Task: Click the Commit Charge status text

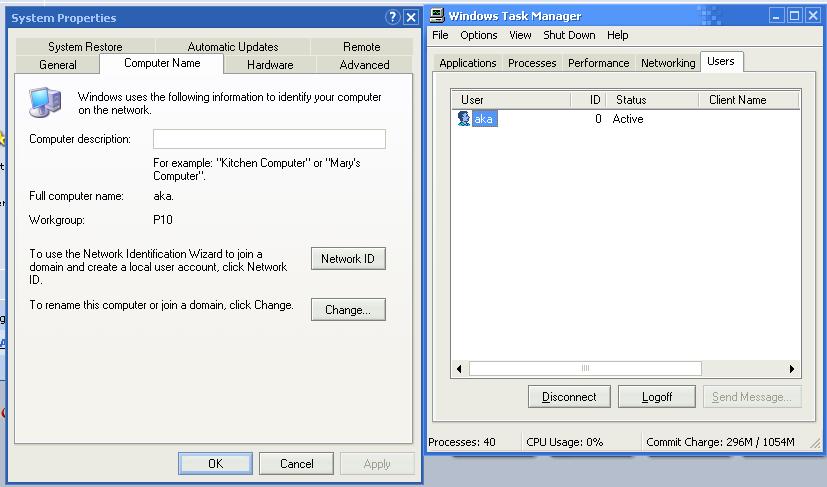Action: point(720,442)
